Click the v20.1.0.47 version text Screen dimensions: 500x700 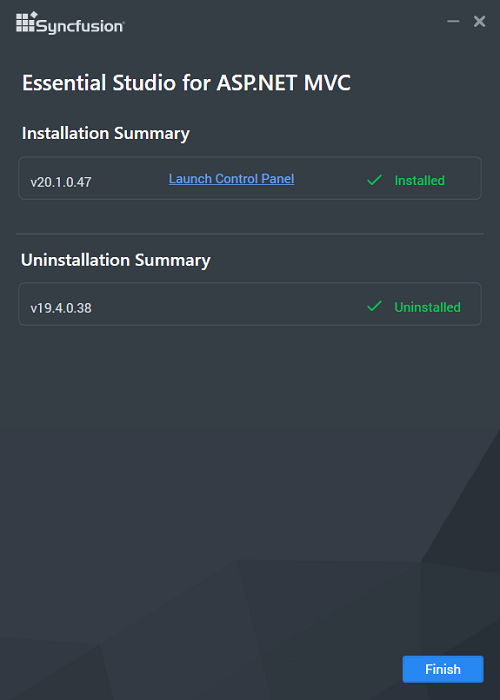click(61, 182)
